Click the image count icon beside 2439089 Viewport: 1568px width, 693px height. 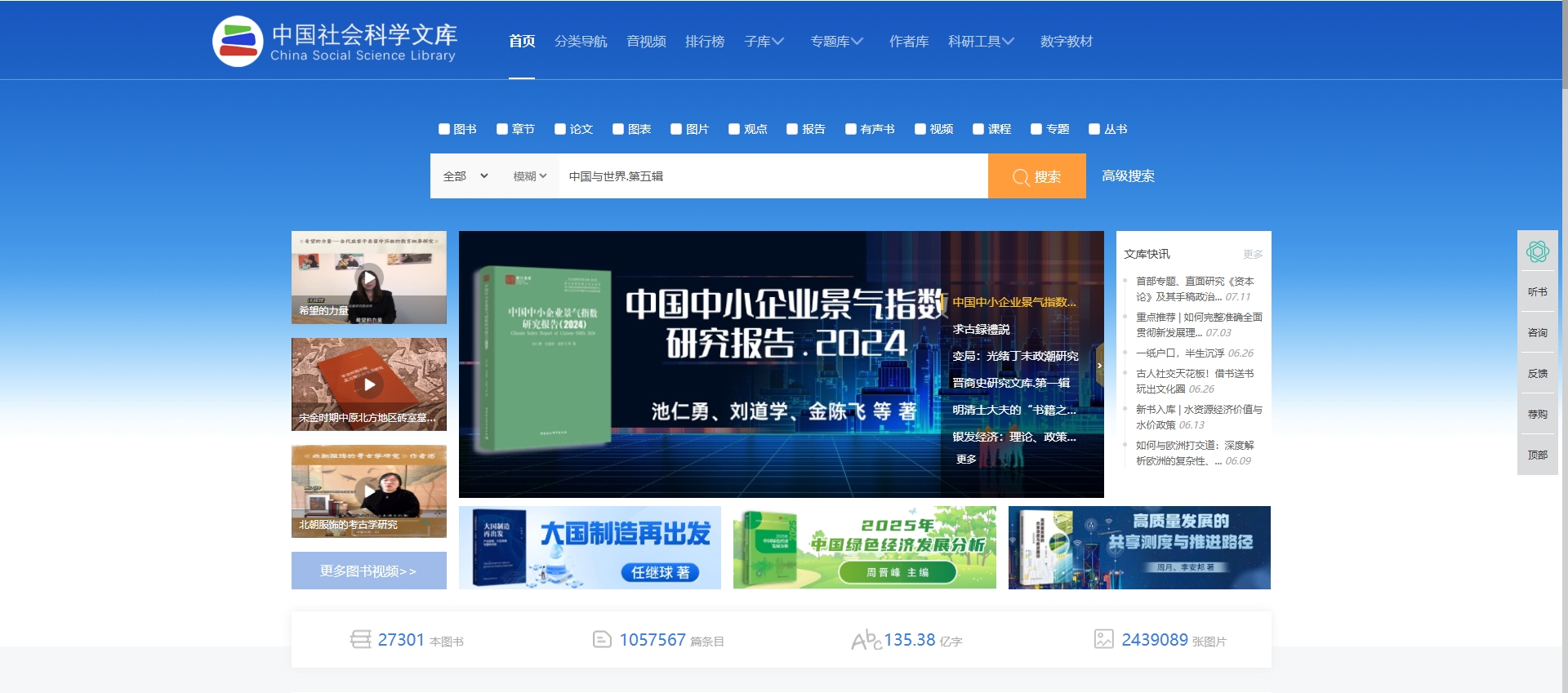(1103, 639)
